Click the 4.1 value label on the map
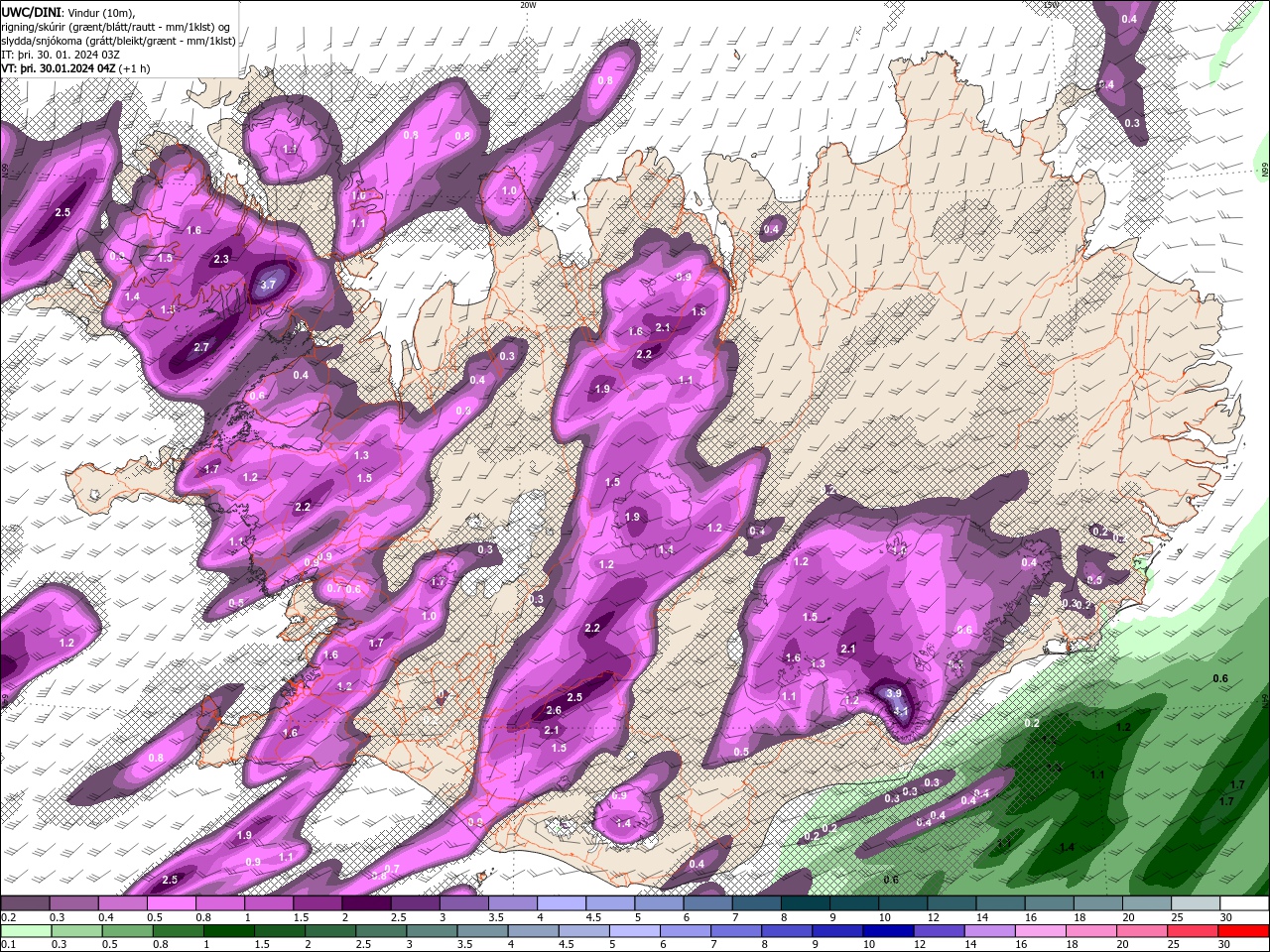The width and height of the screenshot is (1270, 952). click(x=901, y=712)
